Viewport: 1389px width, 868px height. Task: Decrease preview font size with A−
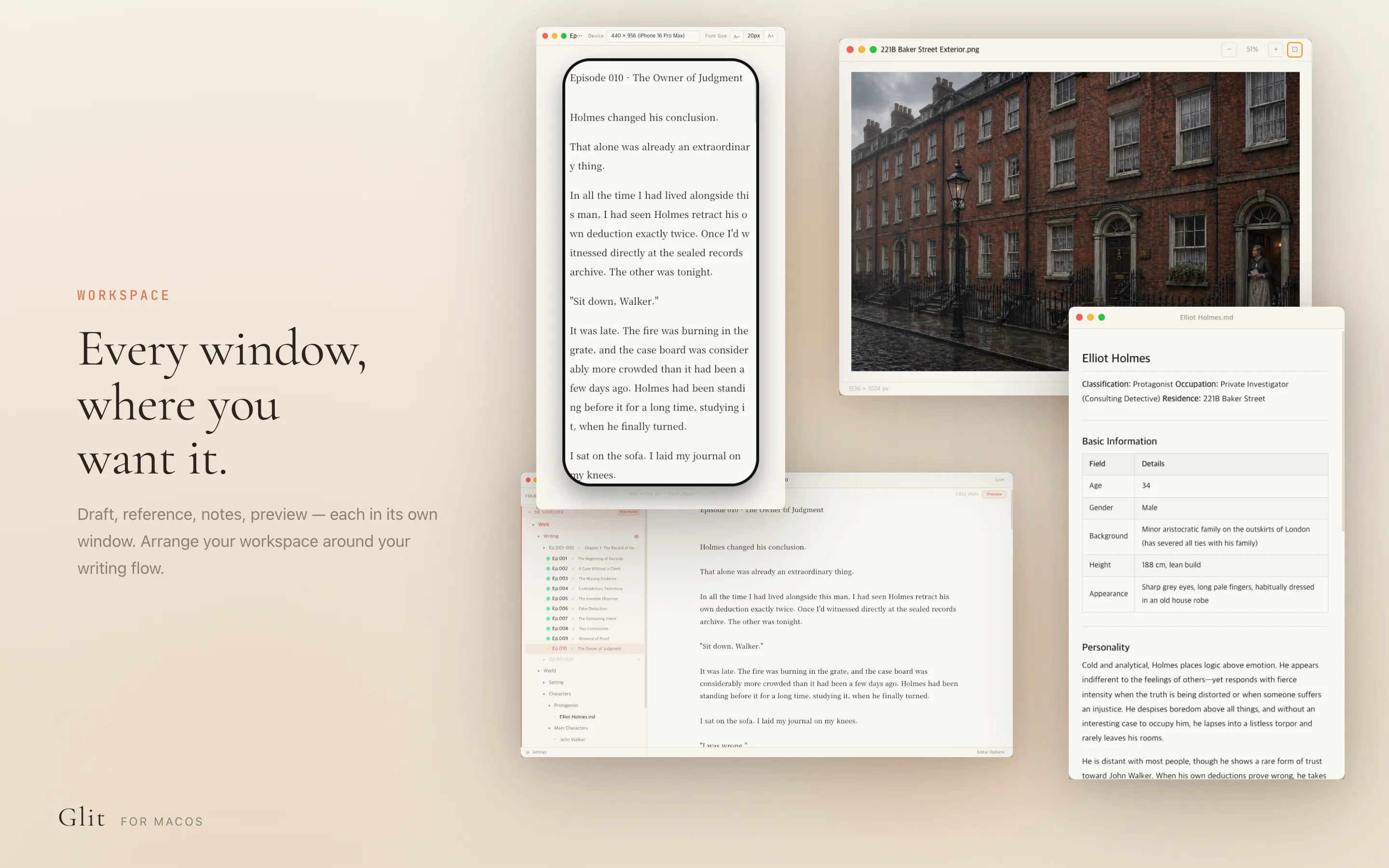click(x=736, y=36)
